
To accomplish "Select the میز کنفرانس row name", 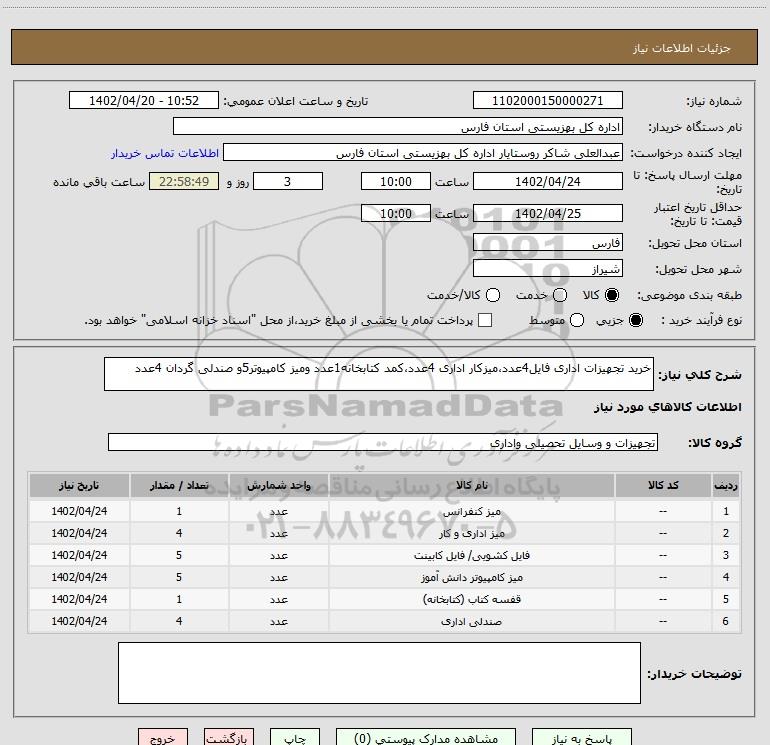I will pyautogui.click(x=471, y=512).
